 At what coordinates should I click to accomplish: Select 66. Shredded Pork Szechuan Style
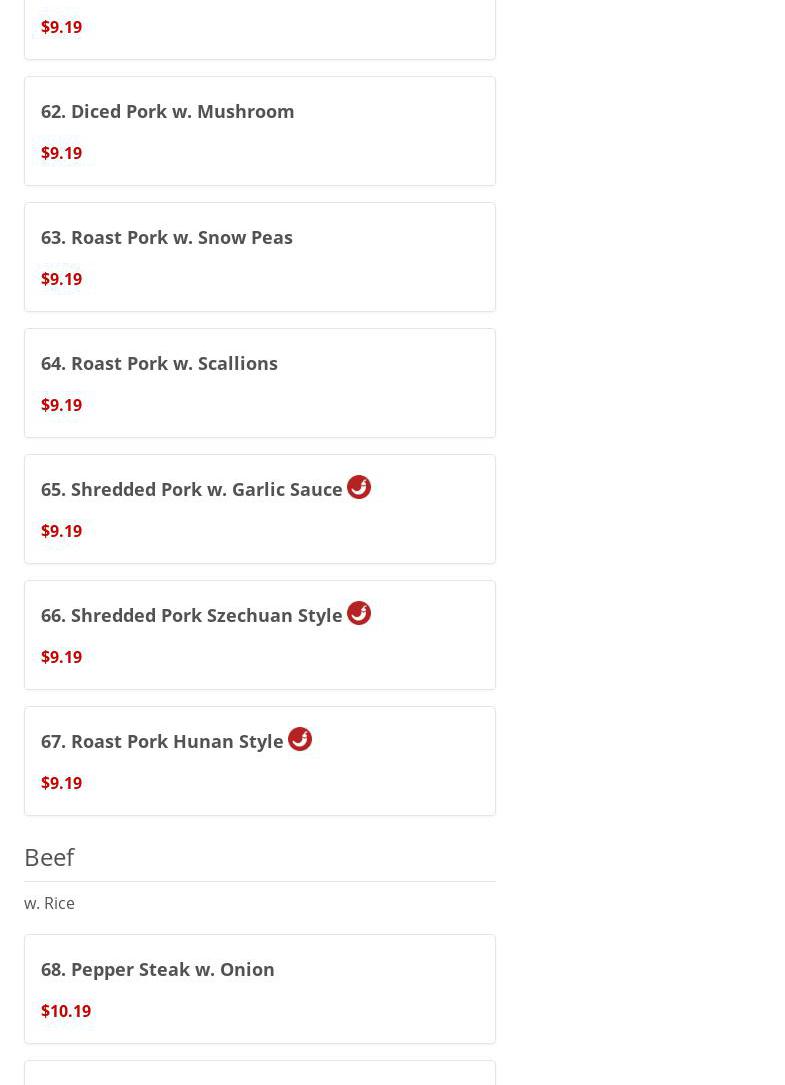(x=192, y=615)
